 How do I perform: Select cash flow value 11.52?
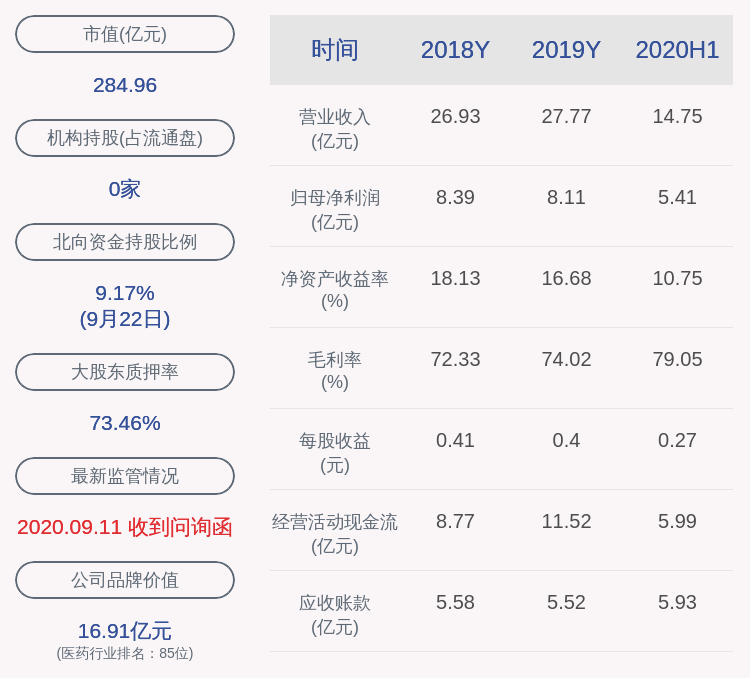566,521
